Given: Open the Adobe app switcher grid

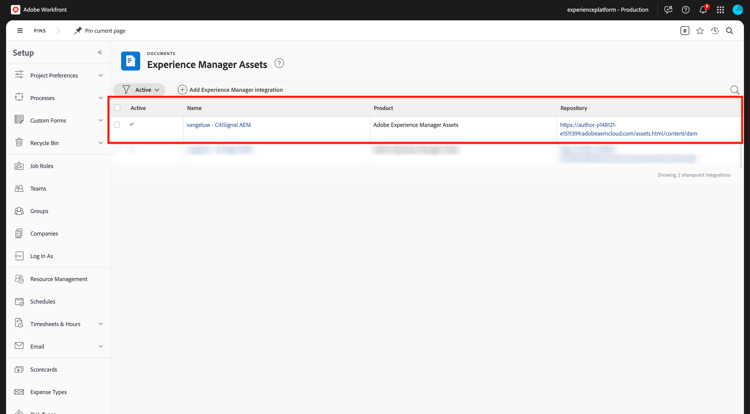Looking at the screenshot, I should tap(720, 10).
